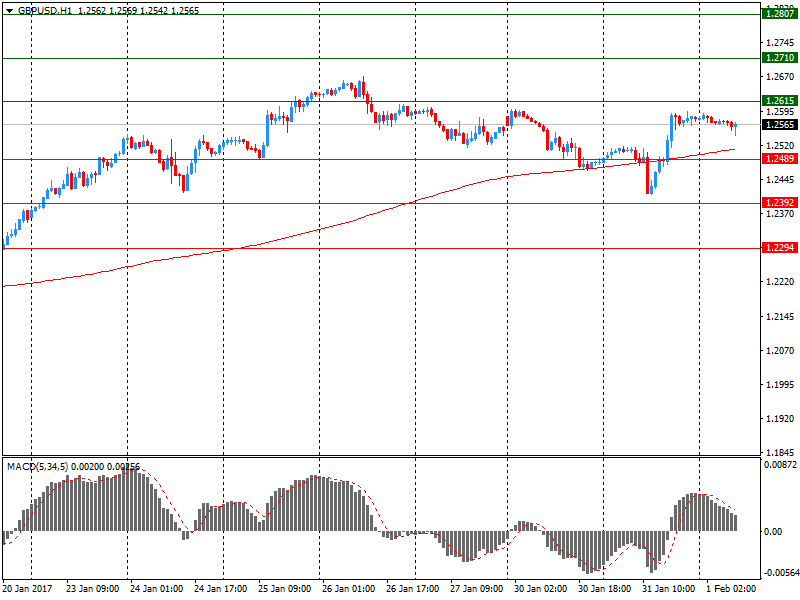Click the 0.00 MACD zero level label
Viewport: 800px width, 600px height.
pyautogui.click(x=773, y=532)
